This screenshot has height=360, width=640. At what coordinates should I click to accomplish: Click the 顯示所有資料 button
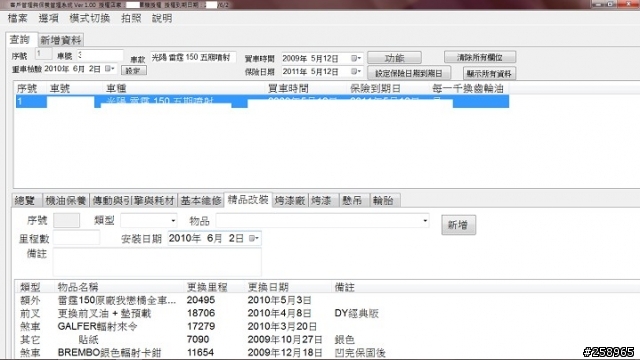tap(489, 73)
